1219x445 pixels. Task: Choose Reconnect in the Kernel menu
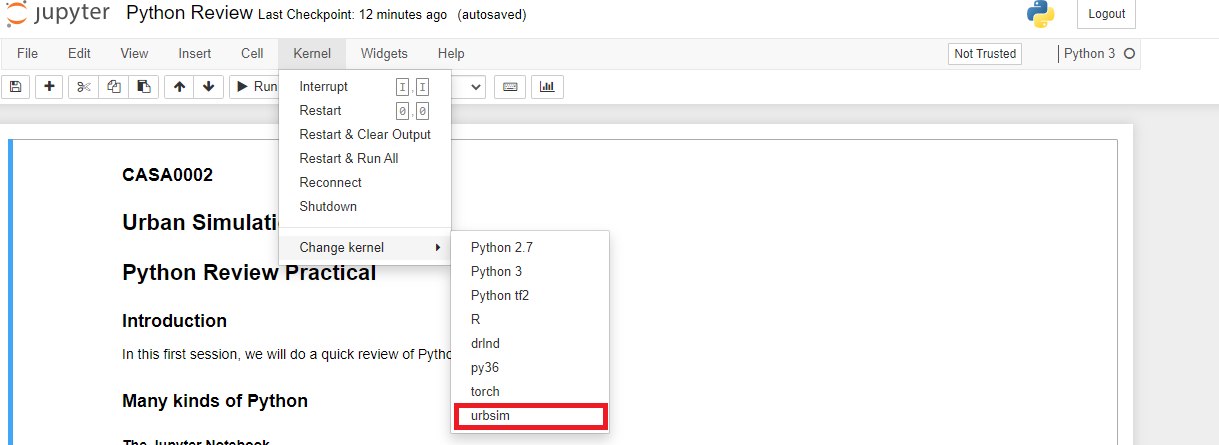[365, 183]
